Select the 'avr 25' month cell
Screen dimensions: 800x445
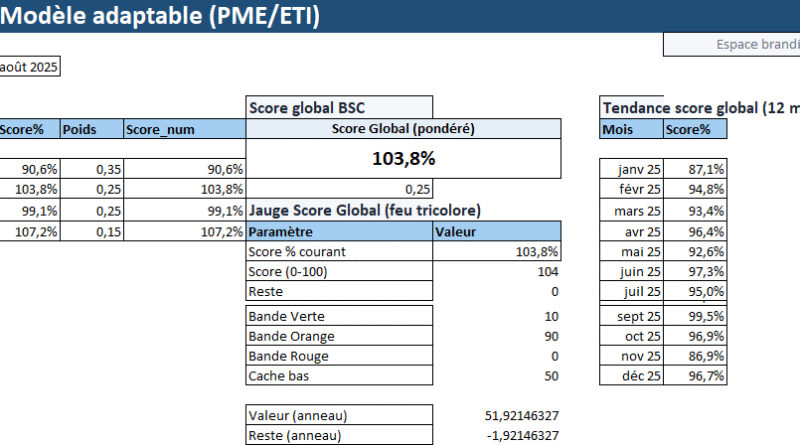tap(632, 232)
